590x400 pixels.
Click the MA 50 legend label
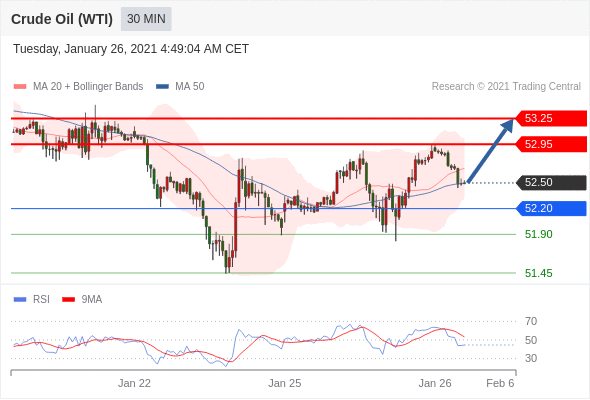click(x=190, y=87)
